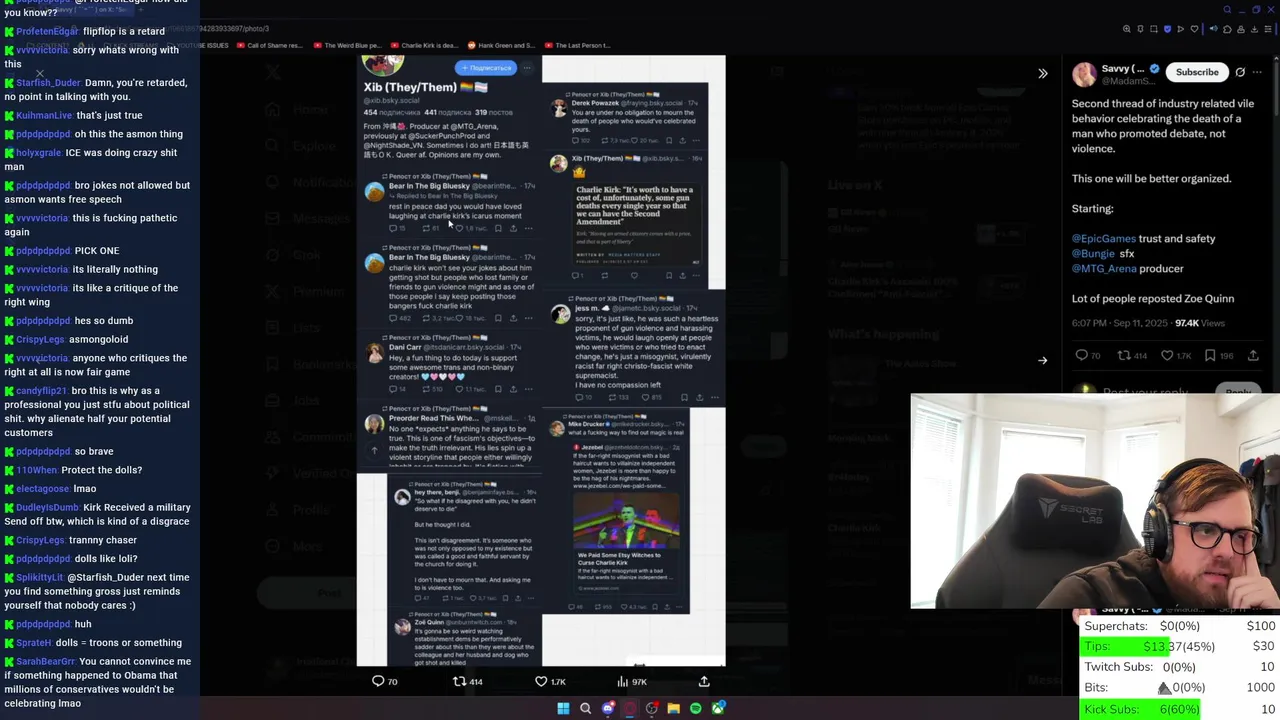Click chat username holyxgrale
The height and width of the screenshot is (720, 1280).
(43, 153)
